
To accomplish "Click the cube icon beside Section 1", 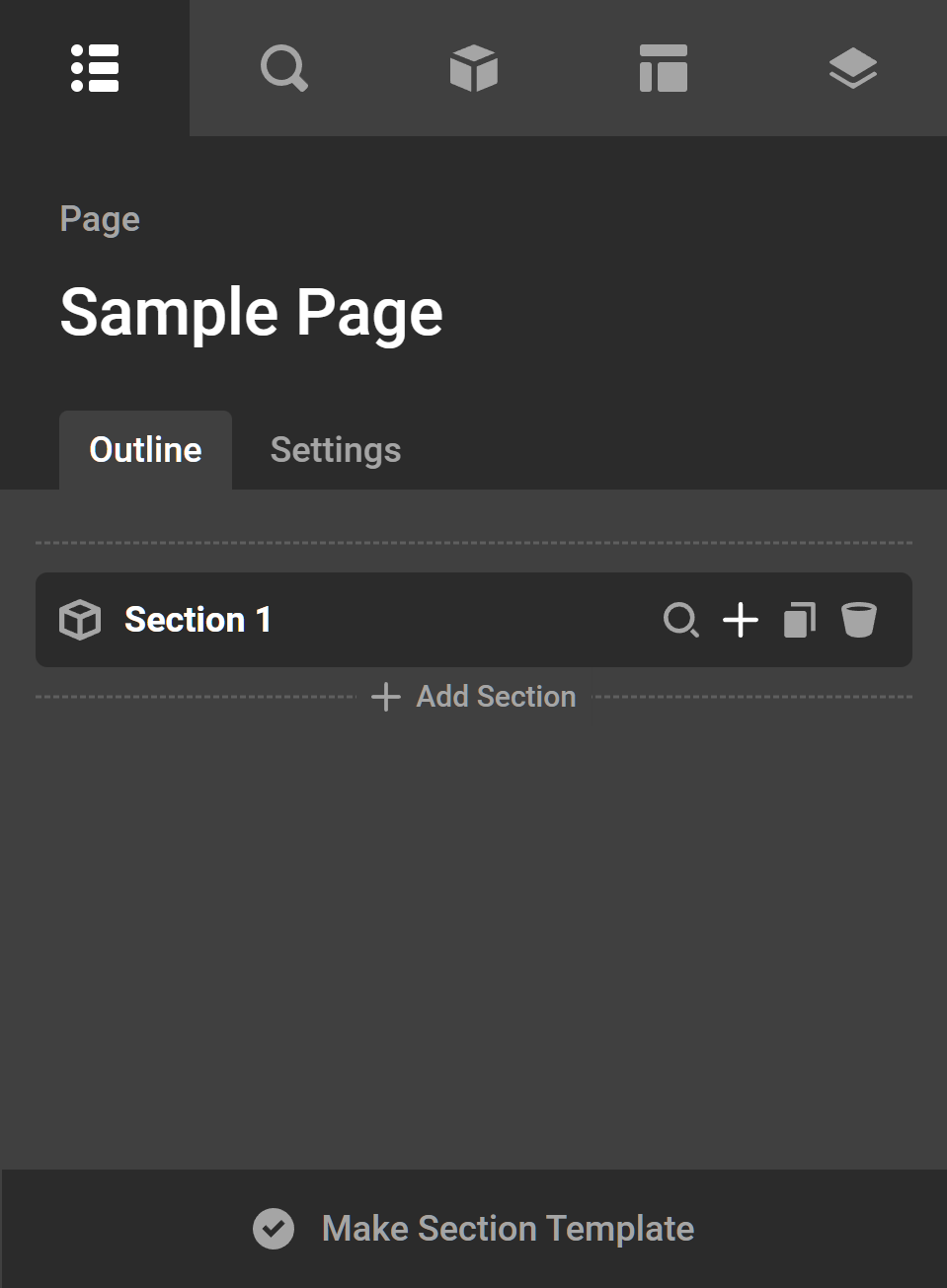I will pos(80,620).
